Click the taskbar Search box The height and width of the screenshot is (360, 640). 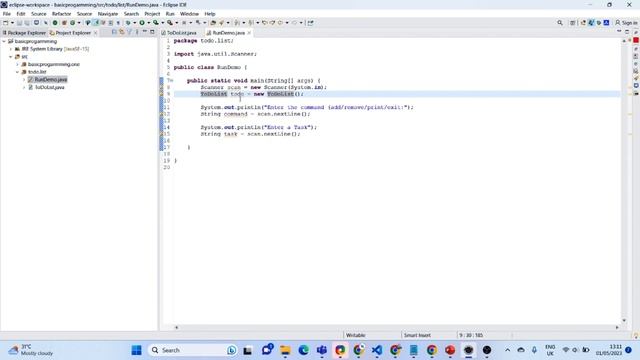point(192,350)
